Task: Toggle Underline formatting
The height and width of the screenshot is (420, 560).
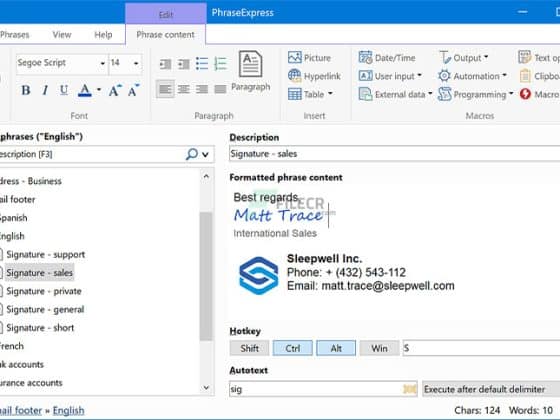Action: pyautogui.click(x=64, y=90)
